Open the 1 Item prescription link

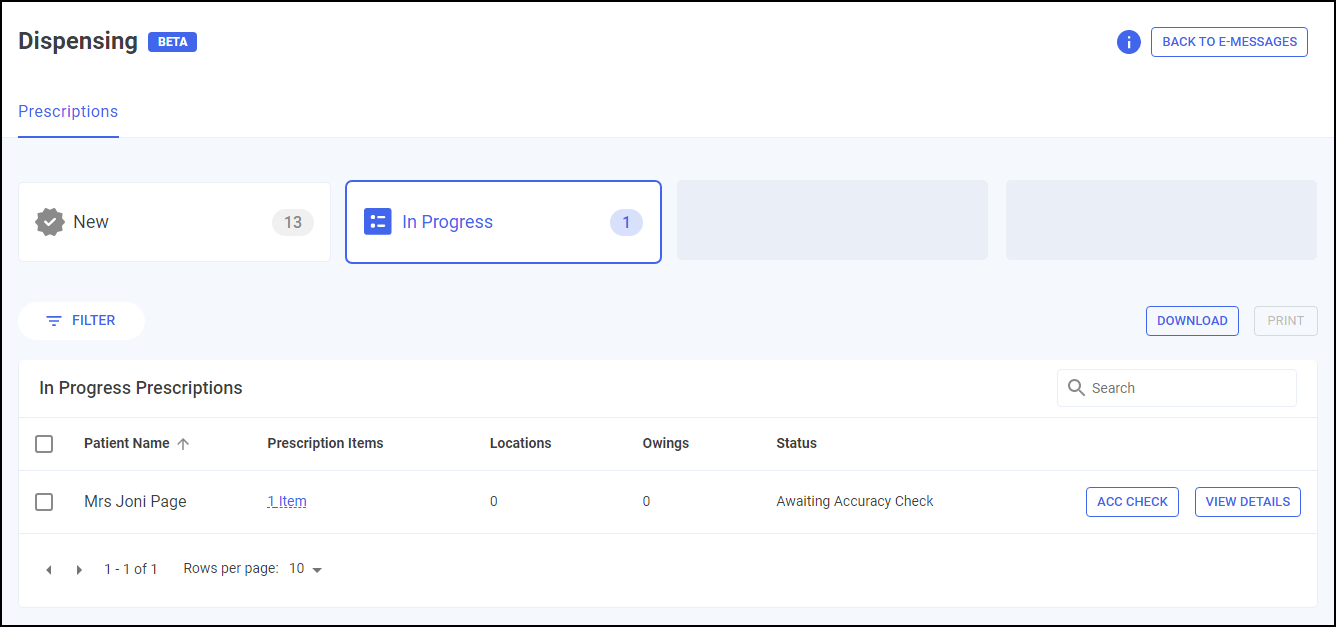(287, 502)
